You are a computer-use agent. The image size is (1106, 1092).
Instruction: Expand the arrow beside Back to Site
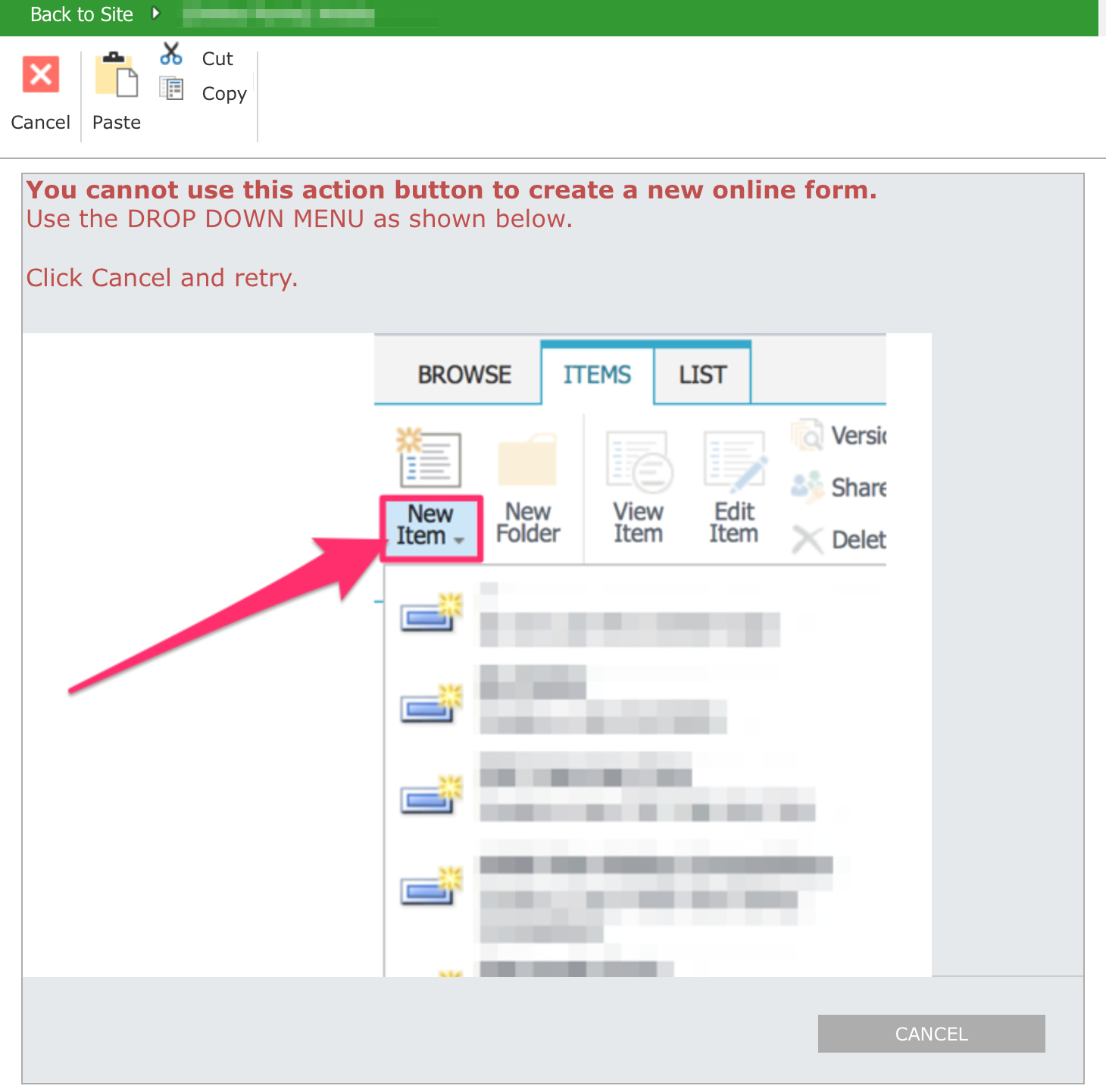click(156, 14)
